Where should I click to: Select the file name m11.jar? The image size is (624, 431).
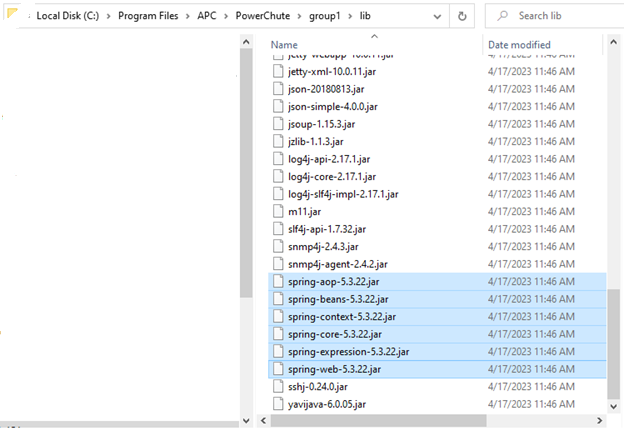click(304, 212)
